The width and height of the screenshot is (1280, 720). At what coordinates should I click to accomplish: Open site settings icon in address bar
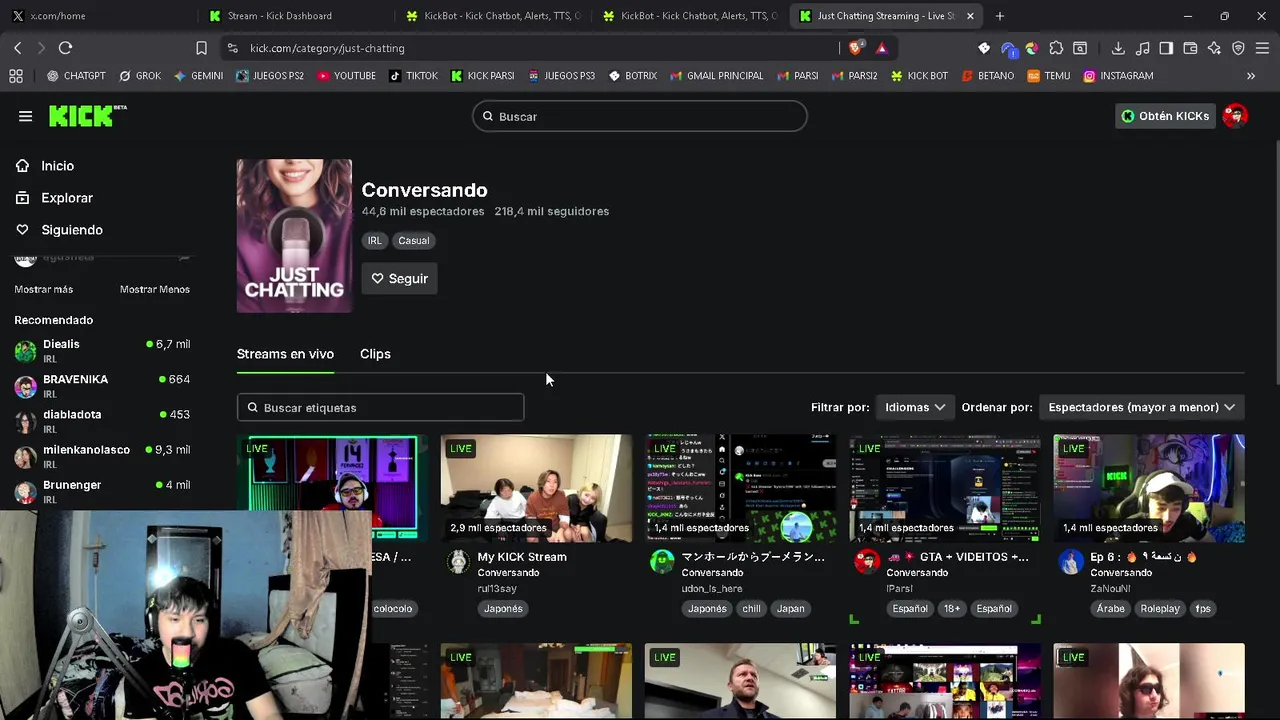pos(232,48)
